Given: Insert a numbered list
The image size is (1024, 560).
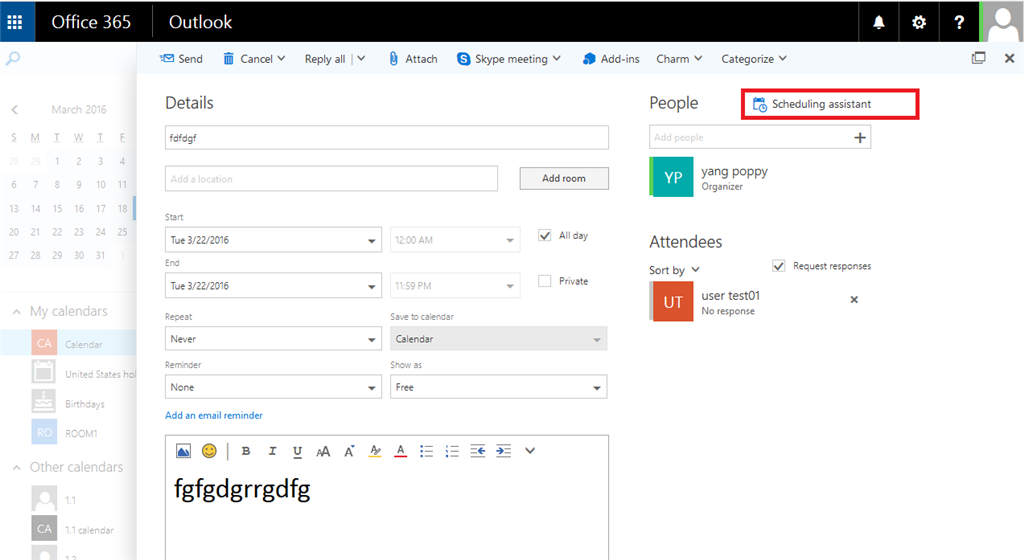Looking at the screenshot, I should [x=452, y=451].
